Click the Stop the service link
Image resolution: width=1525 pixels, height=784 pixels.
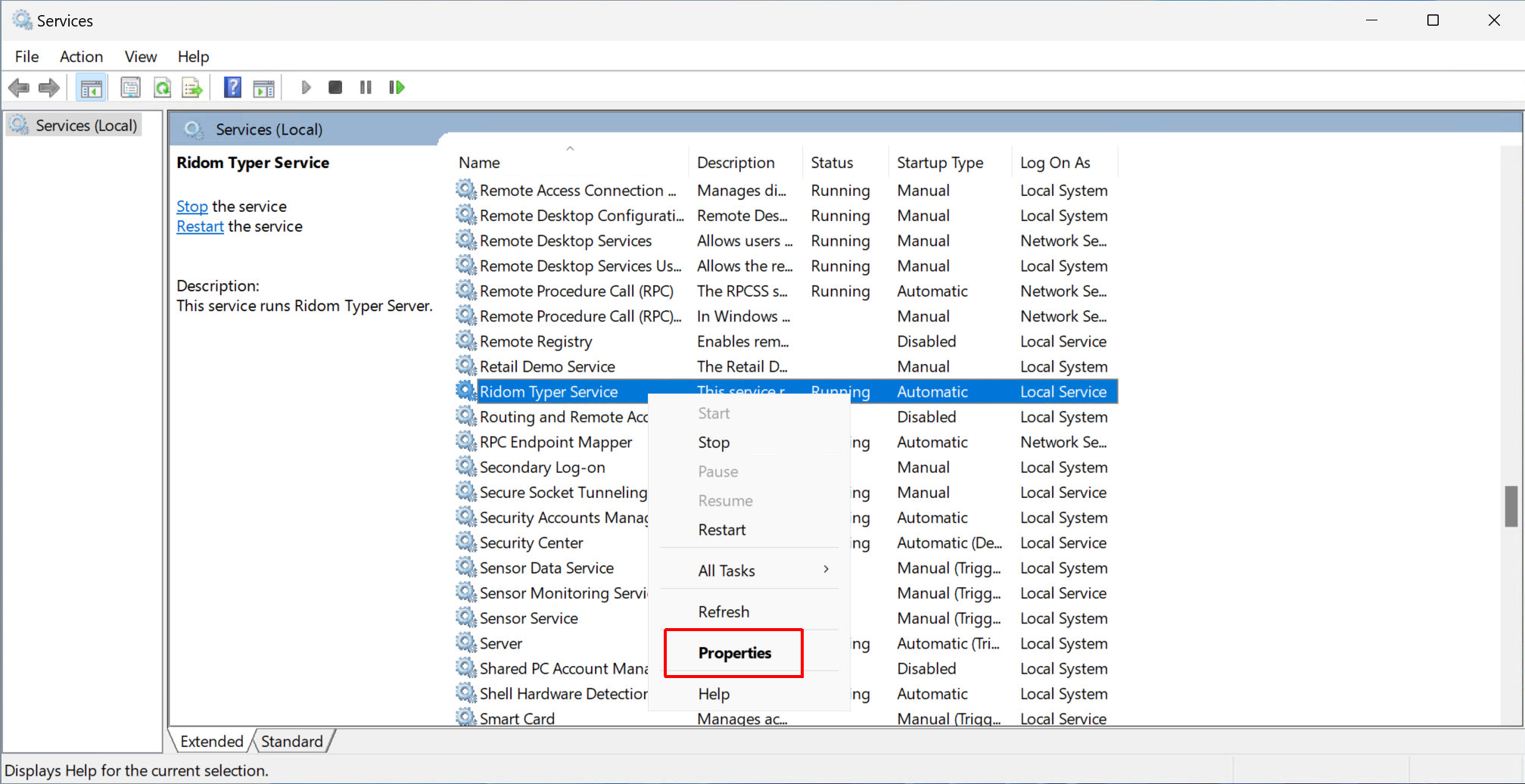[191, 207]
